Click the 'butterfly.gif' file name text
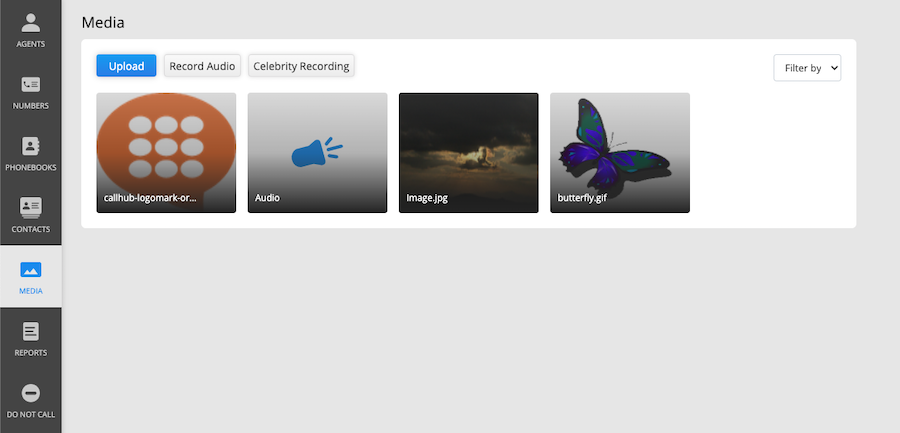Viewport: 900px width, 433px height. pyautogui.click(x=582, y=198)
